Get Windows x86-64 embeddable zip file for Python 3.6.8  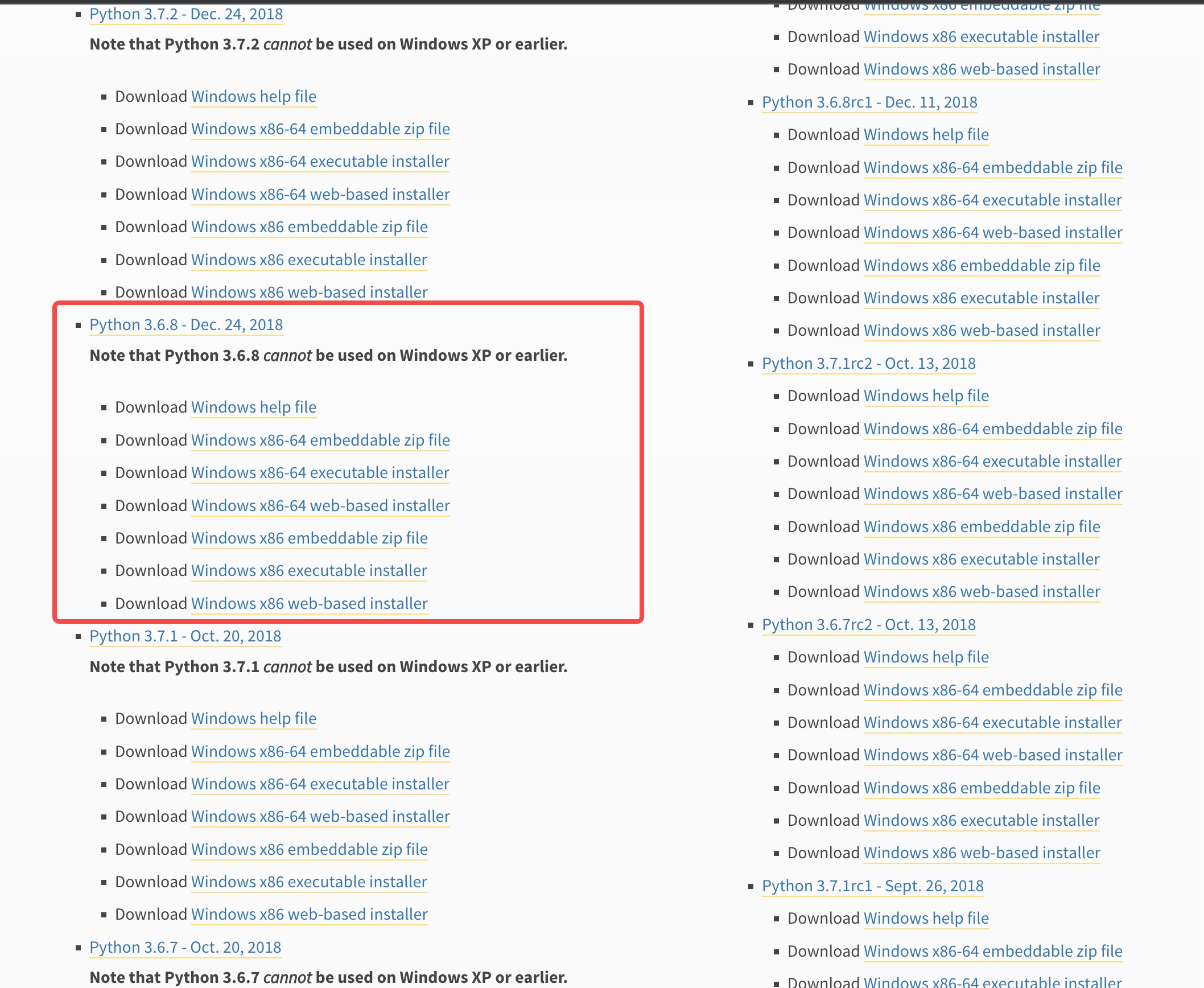point(320,441)
